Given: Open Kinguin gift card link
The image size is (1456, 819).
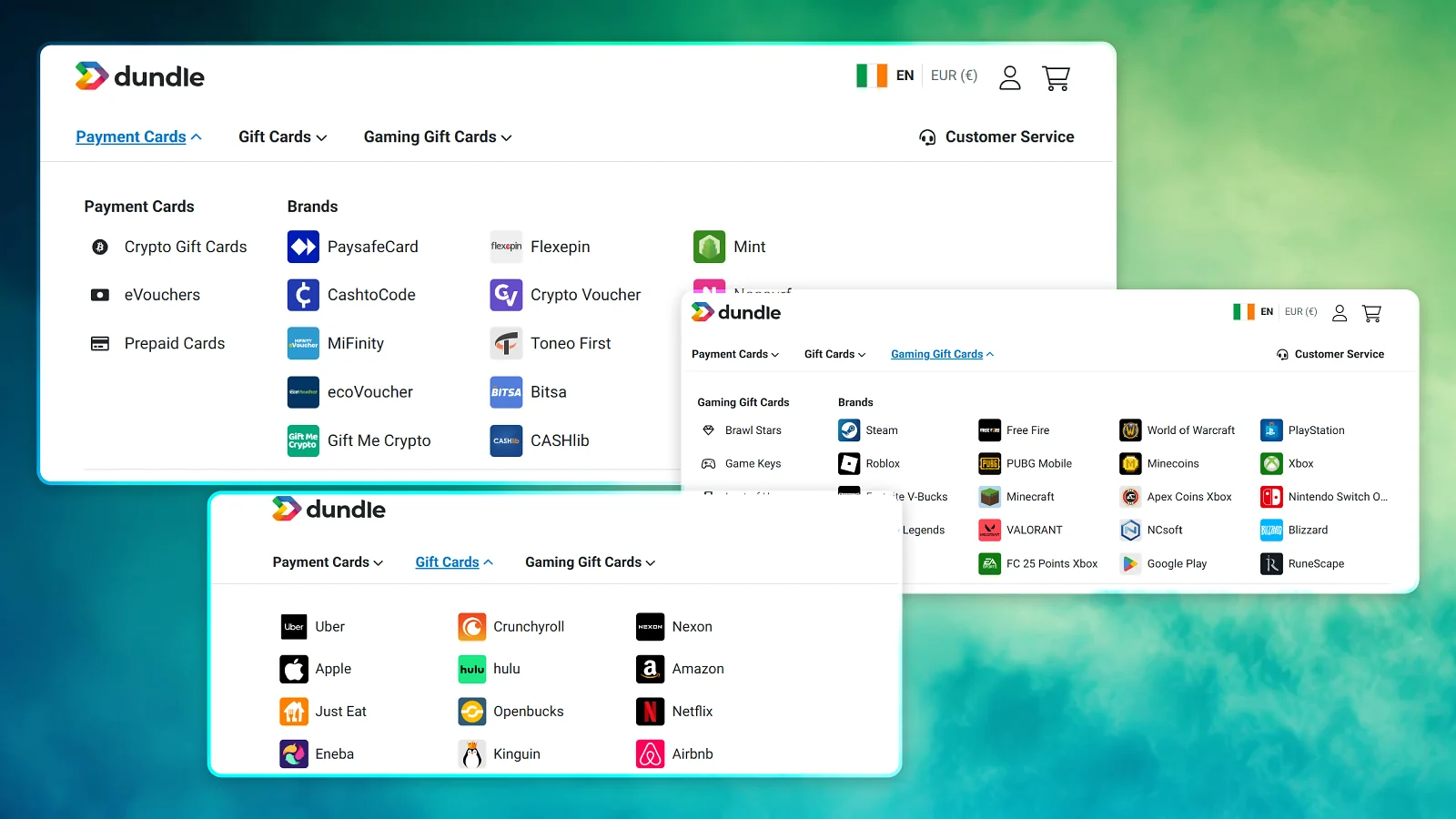Looking at the screenshot, I should [x=499, y=753].
